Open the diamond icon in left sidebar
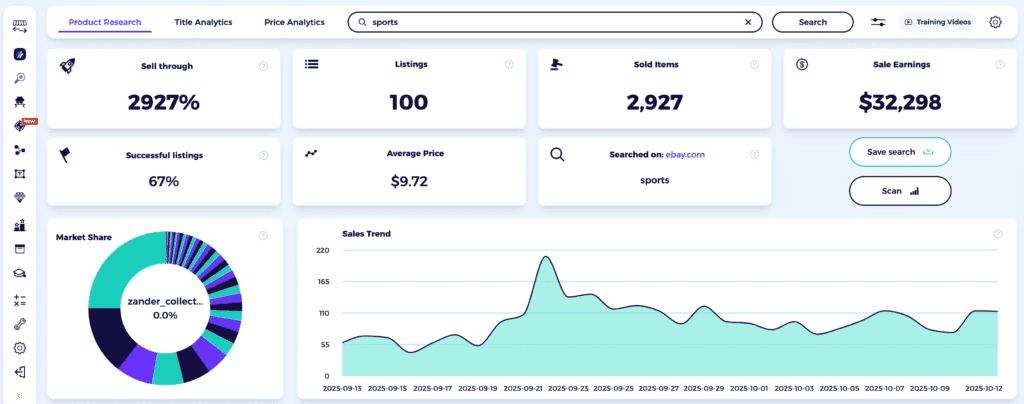Viewport: 1024px width, 404px height. click(x=19, y=198)
